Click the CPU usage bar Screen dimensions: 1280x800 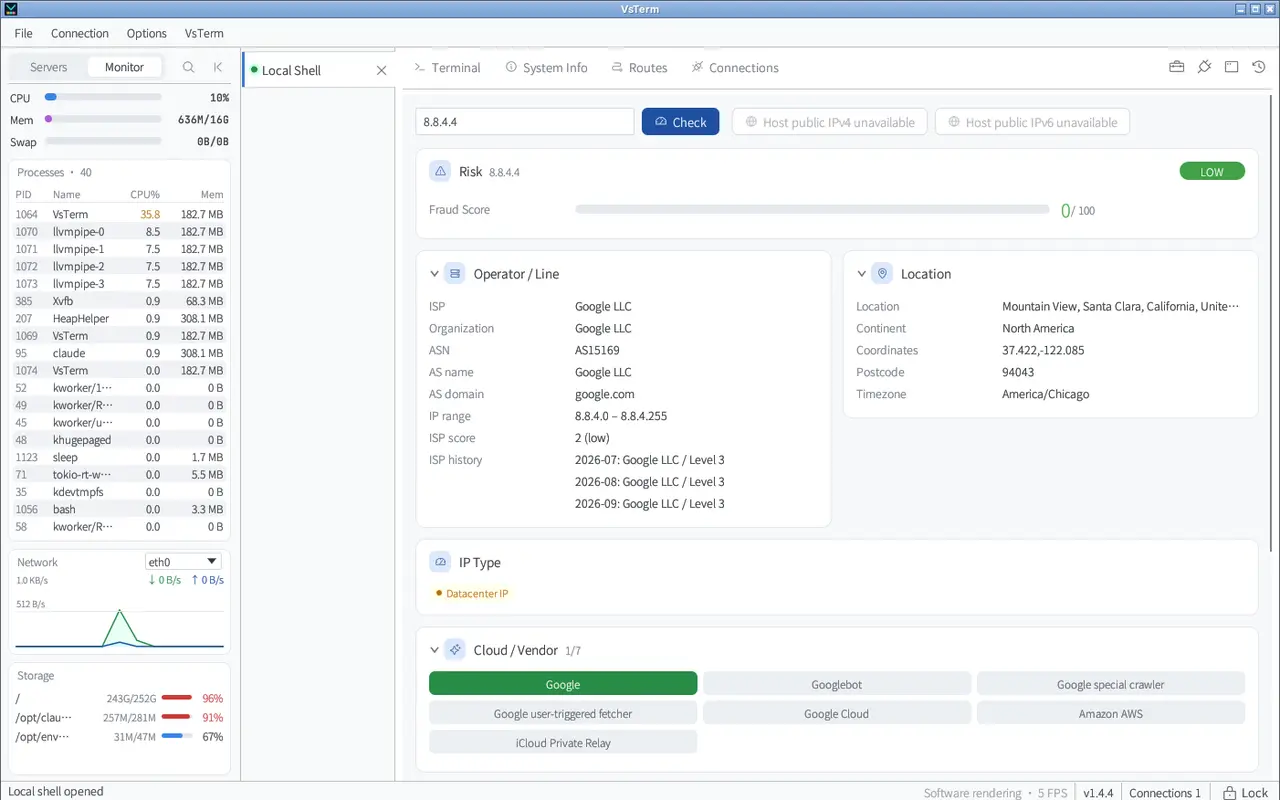tap(103, 97)
